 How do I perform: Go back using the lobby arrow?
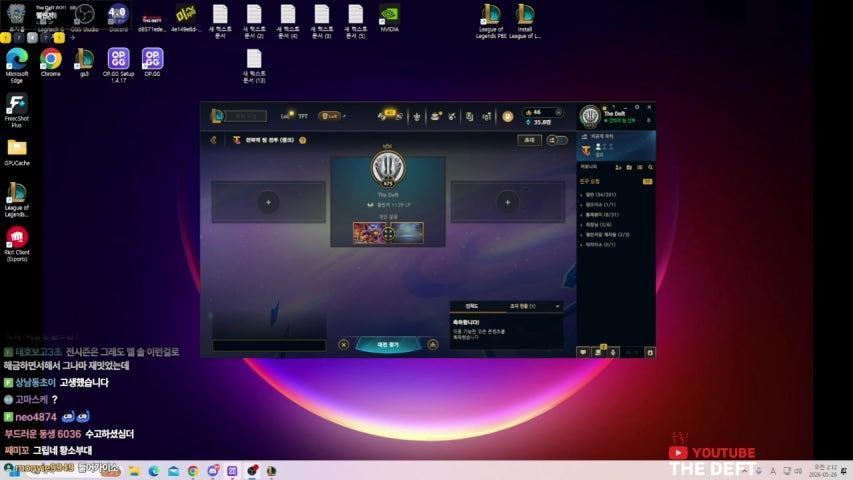(x=213, y=140)
